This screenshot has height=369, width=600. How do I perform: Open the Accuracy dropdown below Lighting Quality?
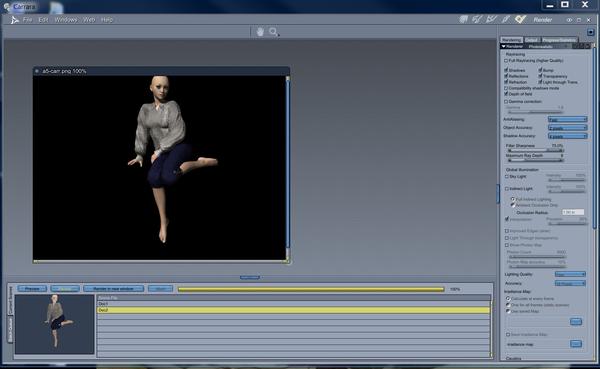[x=570, y=283]
